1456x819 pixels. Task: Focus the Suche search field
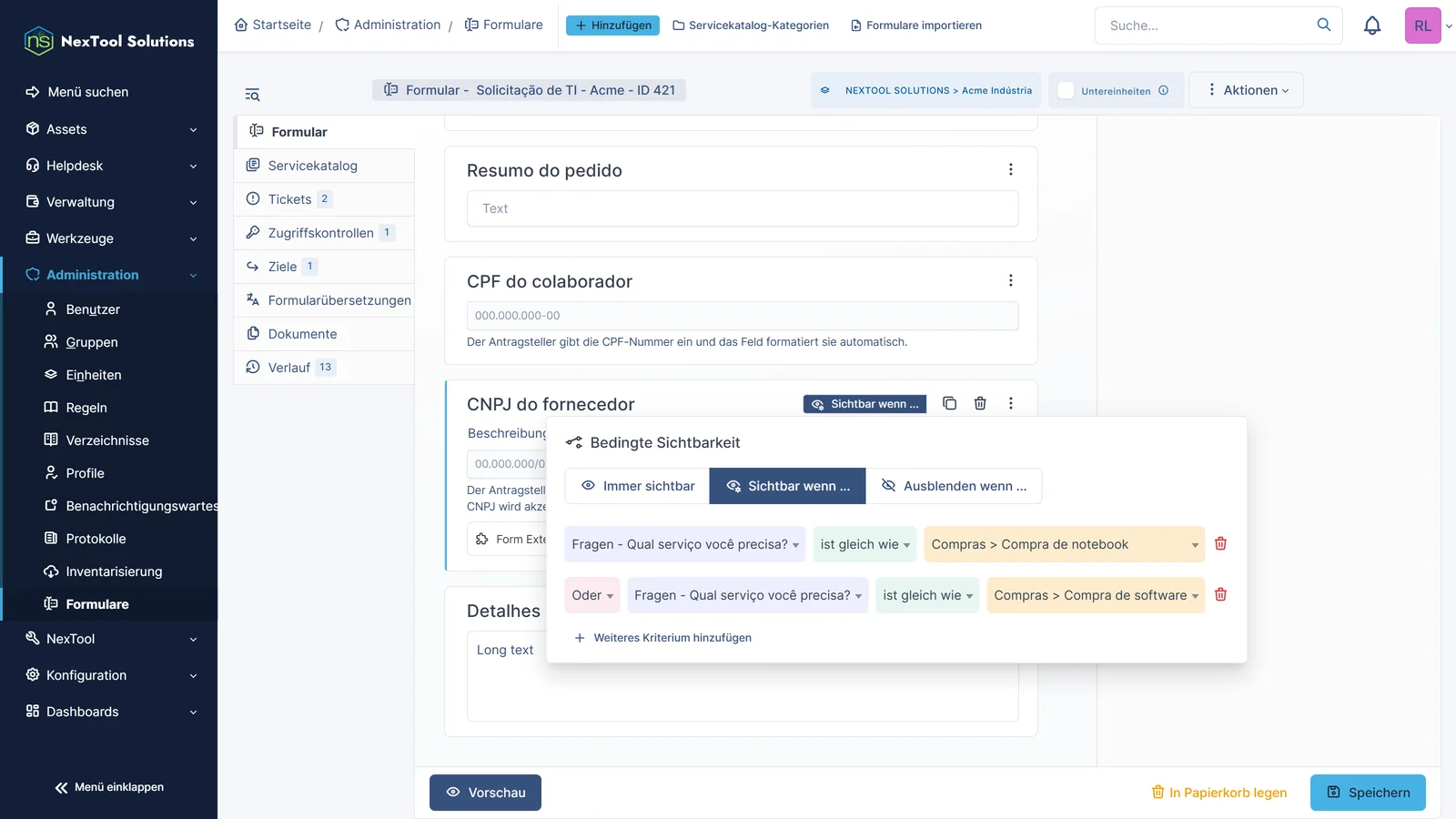tap(1206, 25)
